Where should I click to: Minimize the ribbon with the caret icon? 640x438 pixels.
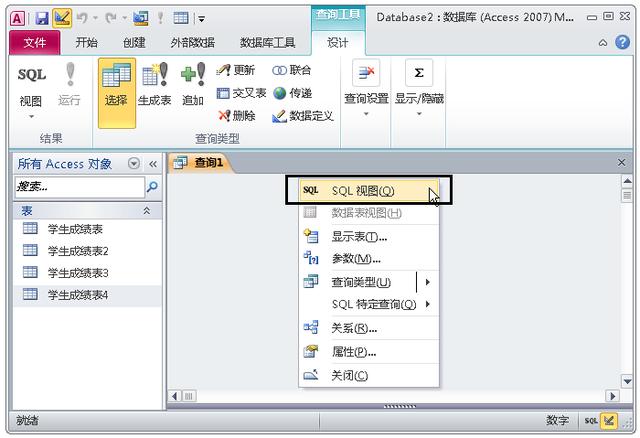click(x=603, y=42)
